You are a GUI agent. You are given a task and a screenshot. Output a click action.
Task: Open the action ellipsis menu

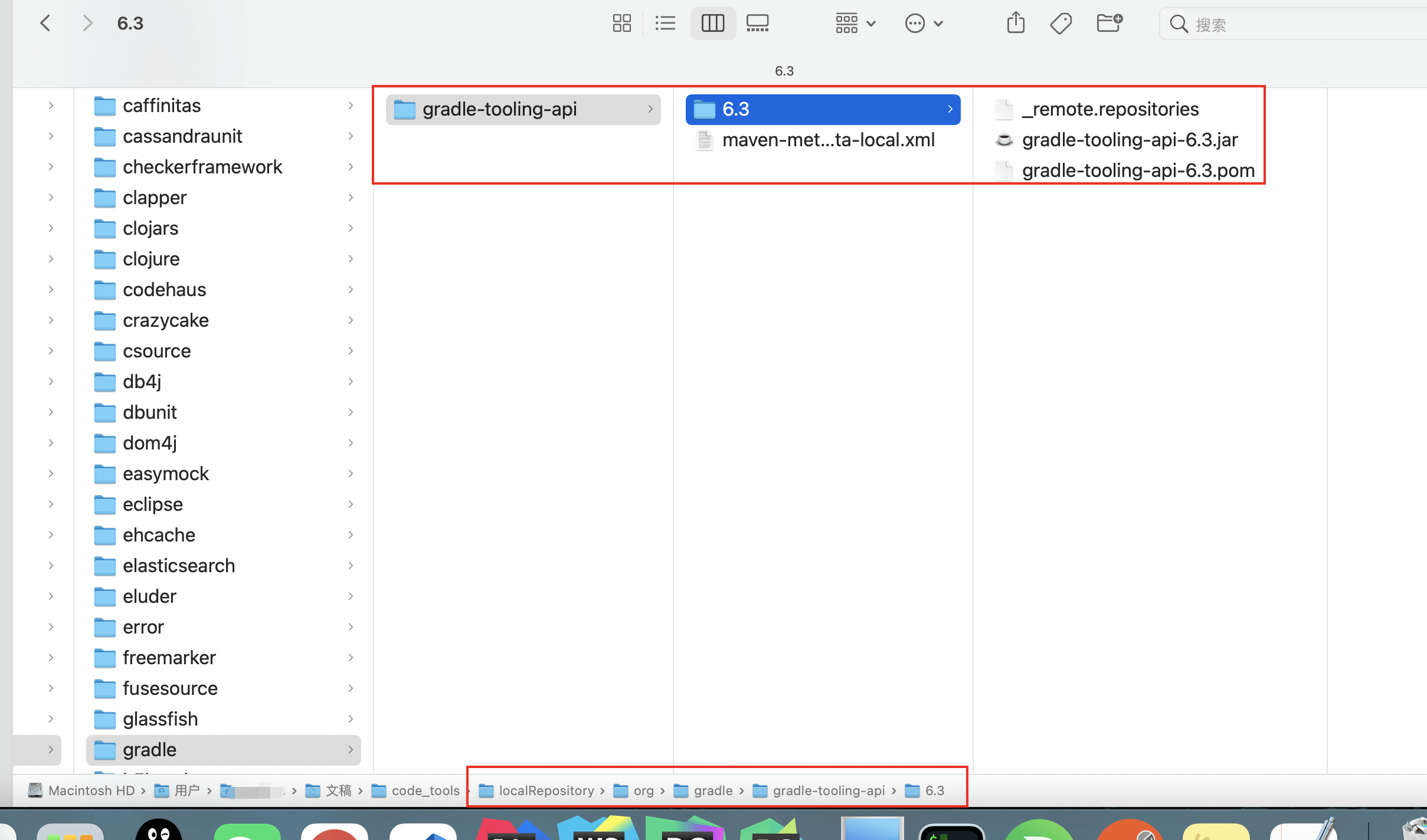point(924,24)
